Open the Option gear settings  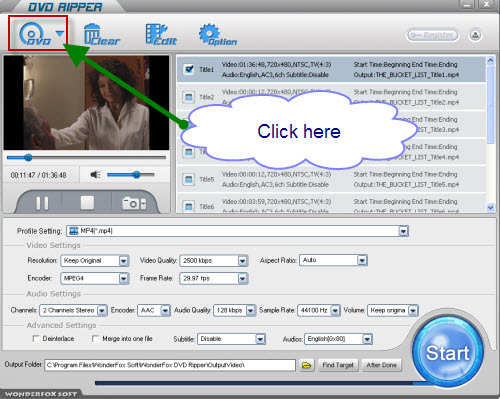(x=218, y=34)
